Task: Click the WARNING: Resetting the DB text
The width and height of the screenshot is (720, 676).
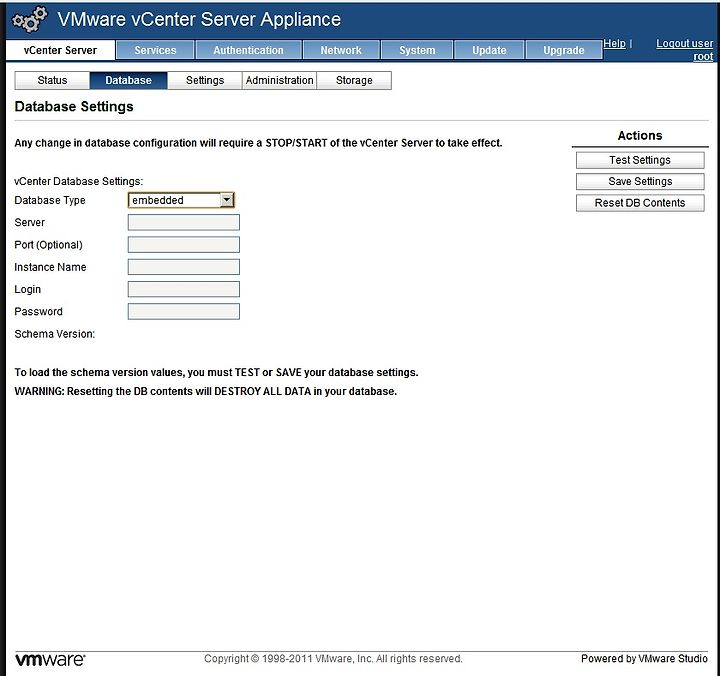Action: coord(206,391)
